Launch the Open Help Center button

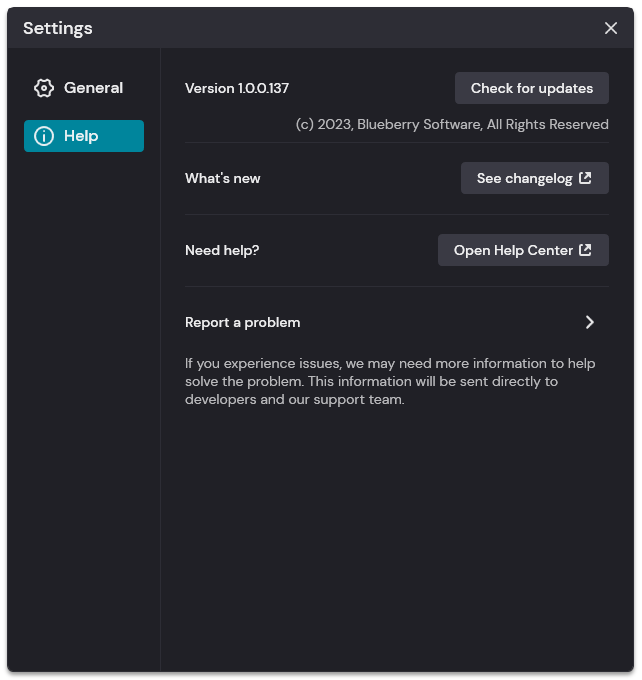click(523, 250)
